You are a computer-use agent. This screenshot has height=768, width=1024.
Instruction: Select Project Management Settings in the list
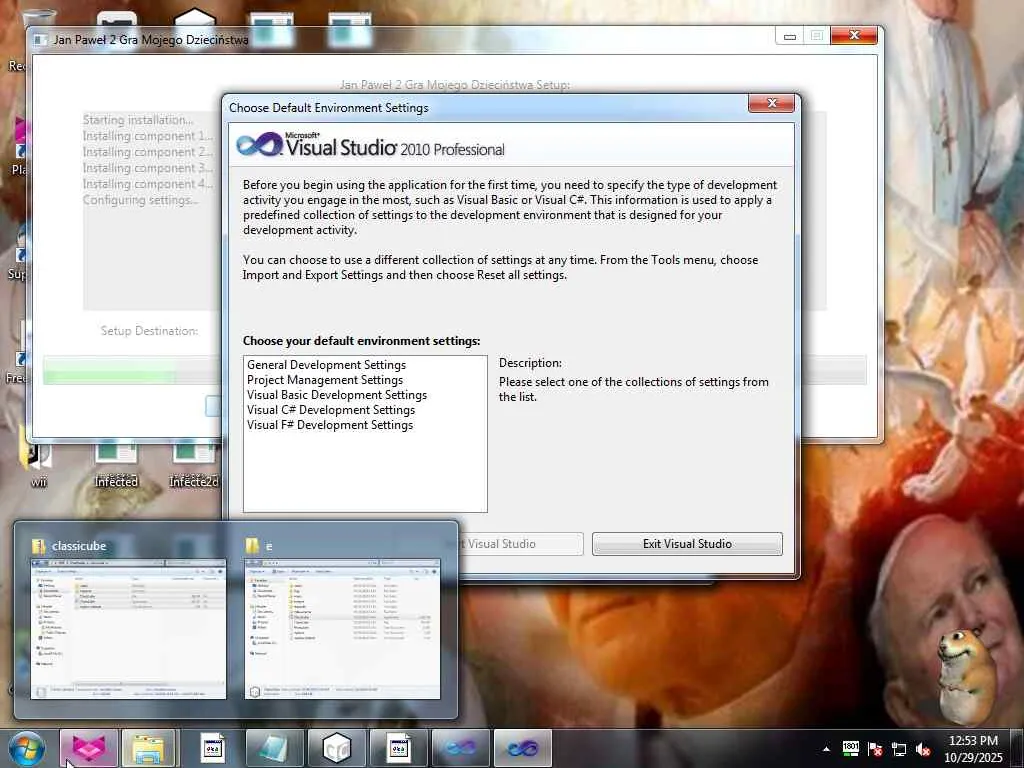(325, 379)
